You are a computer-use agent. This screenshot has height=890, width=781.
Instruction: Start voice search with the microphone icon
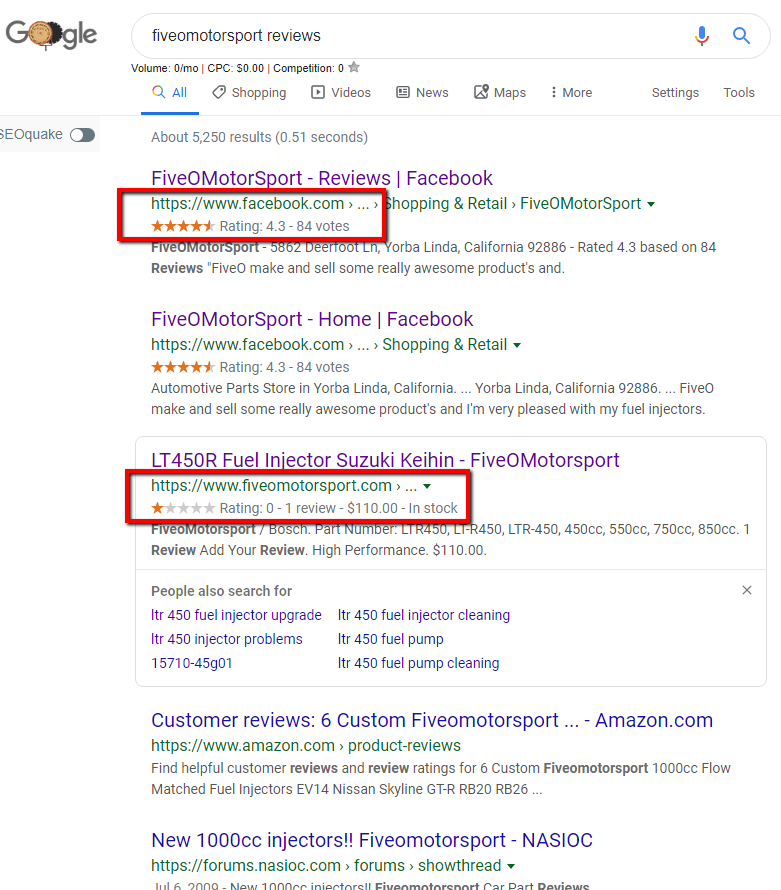point(702,36)
